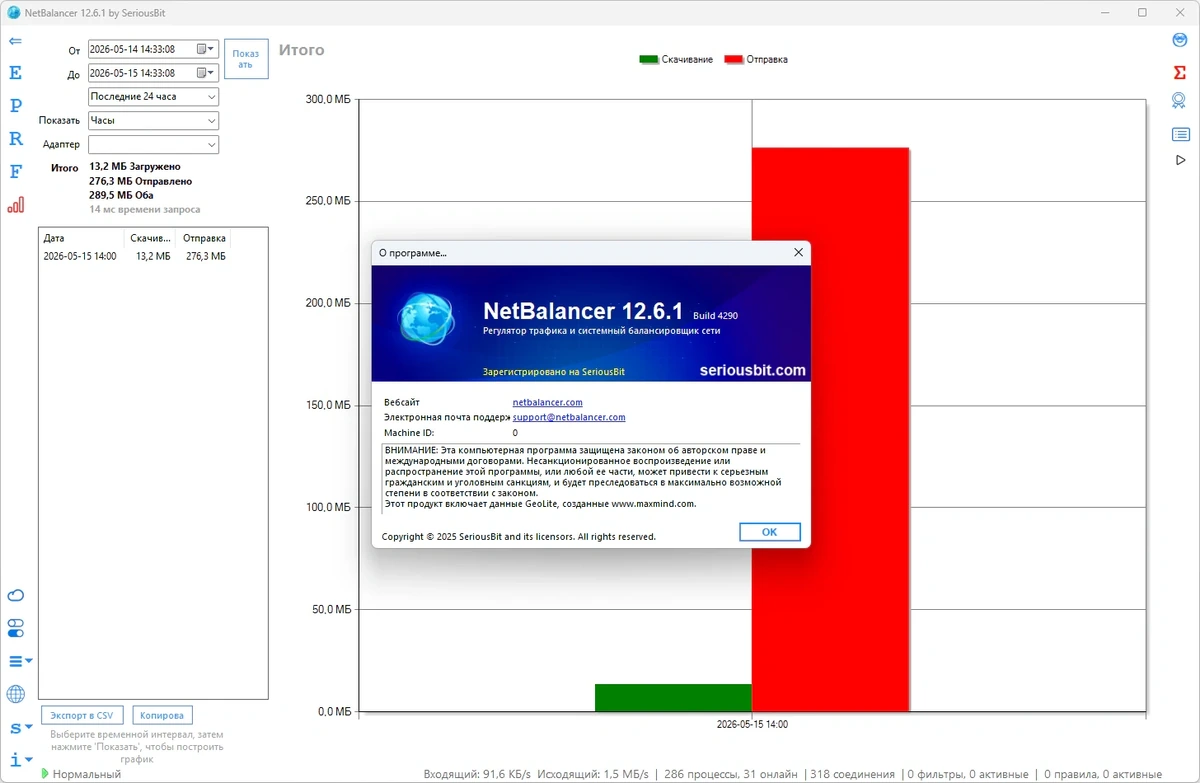Click the green Скачивание legend swatch

pos(649,59)
